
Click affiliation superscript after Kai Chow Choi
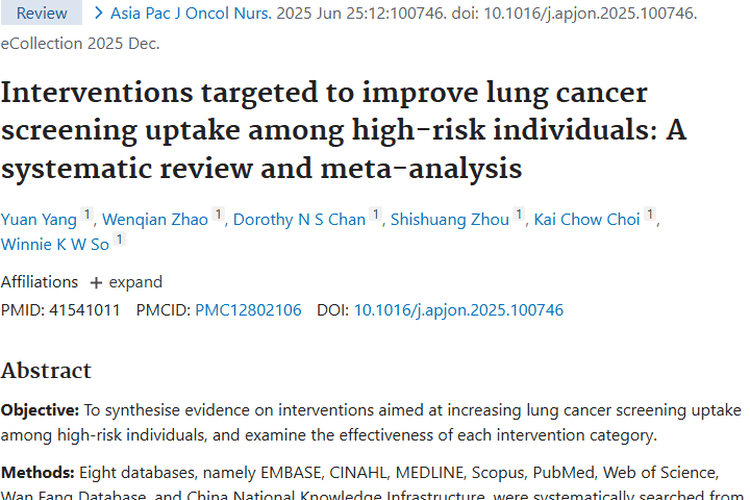point(650,215)
